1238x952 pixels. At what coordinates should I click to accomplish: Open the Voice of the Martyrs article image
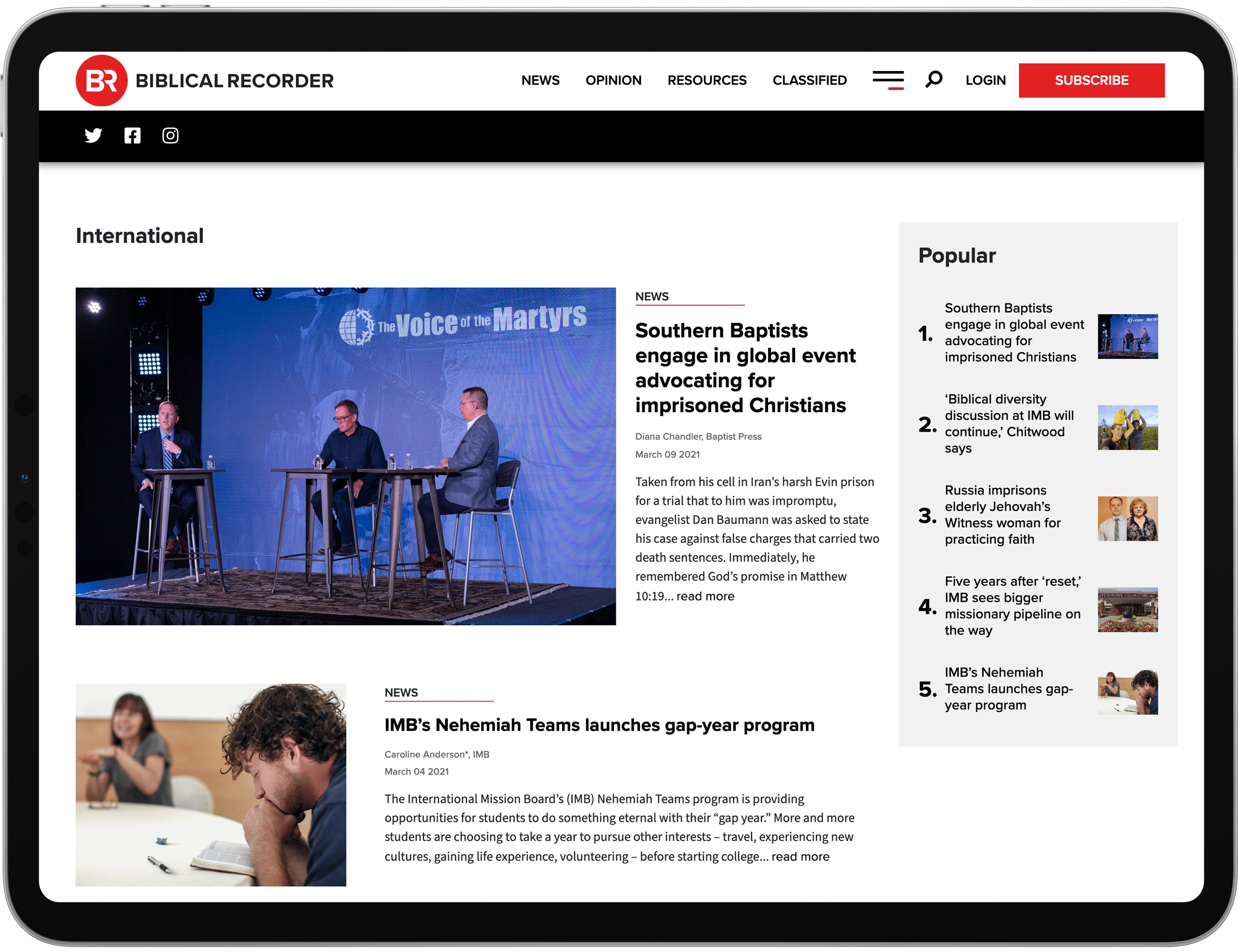coord(346,456)
